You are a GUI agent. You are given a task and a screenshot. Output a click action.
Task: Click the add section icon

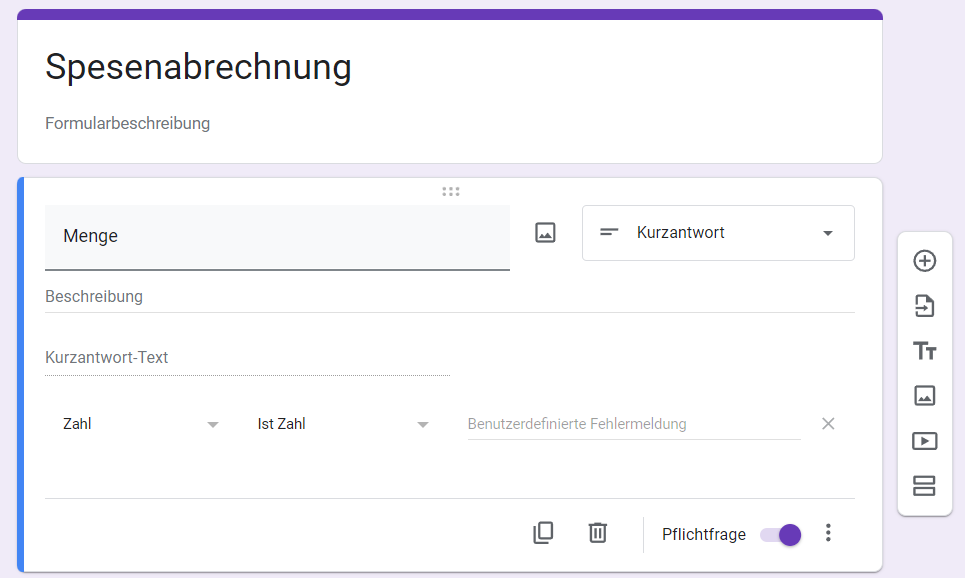(925, 486)
